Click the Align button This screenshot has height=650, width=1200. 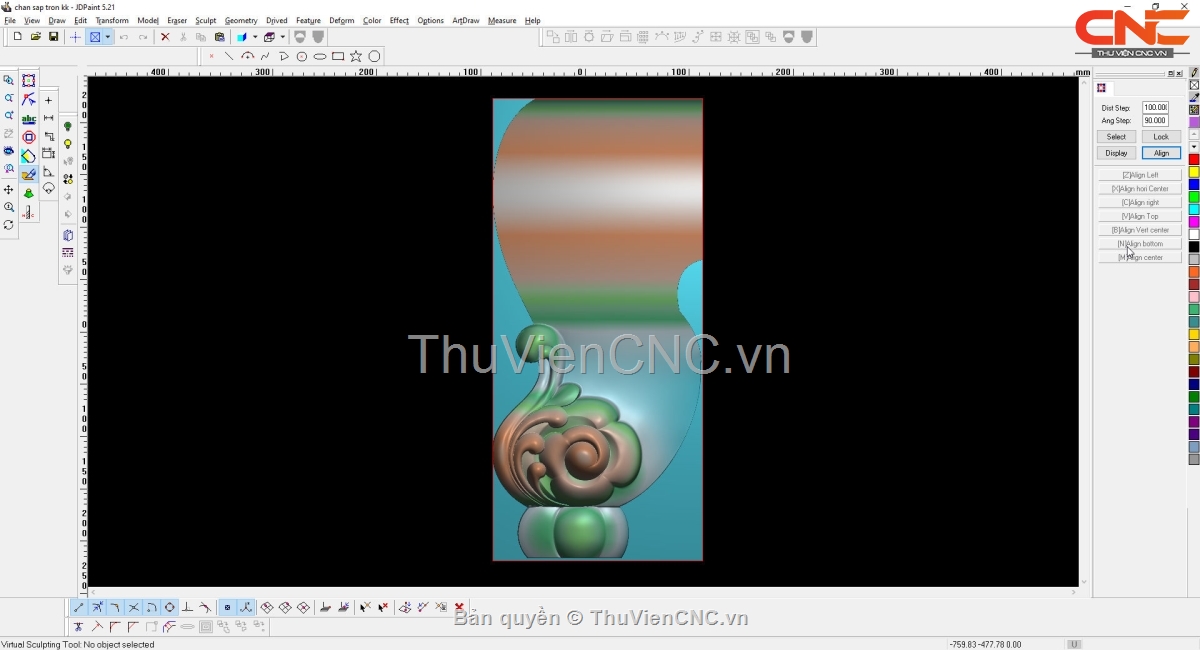[1161, 153]
